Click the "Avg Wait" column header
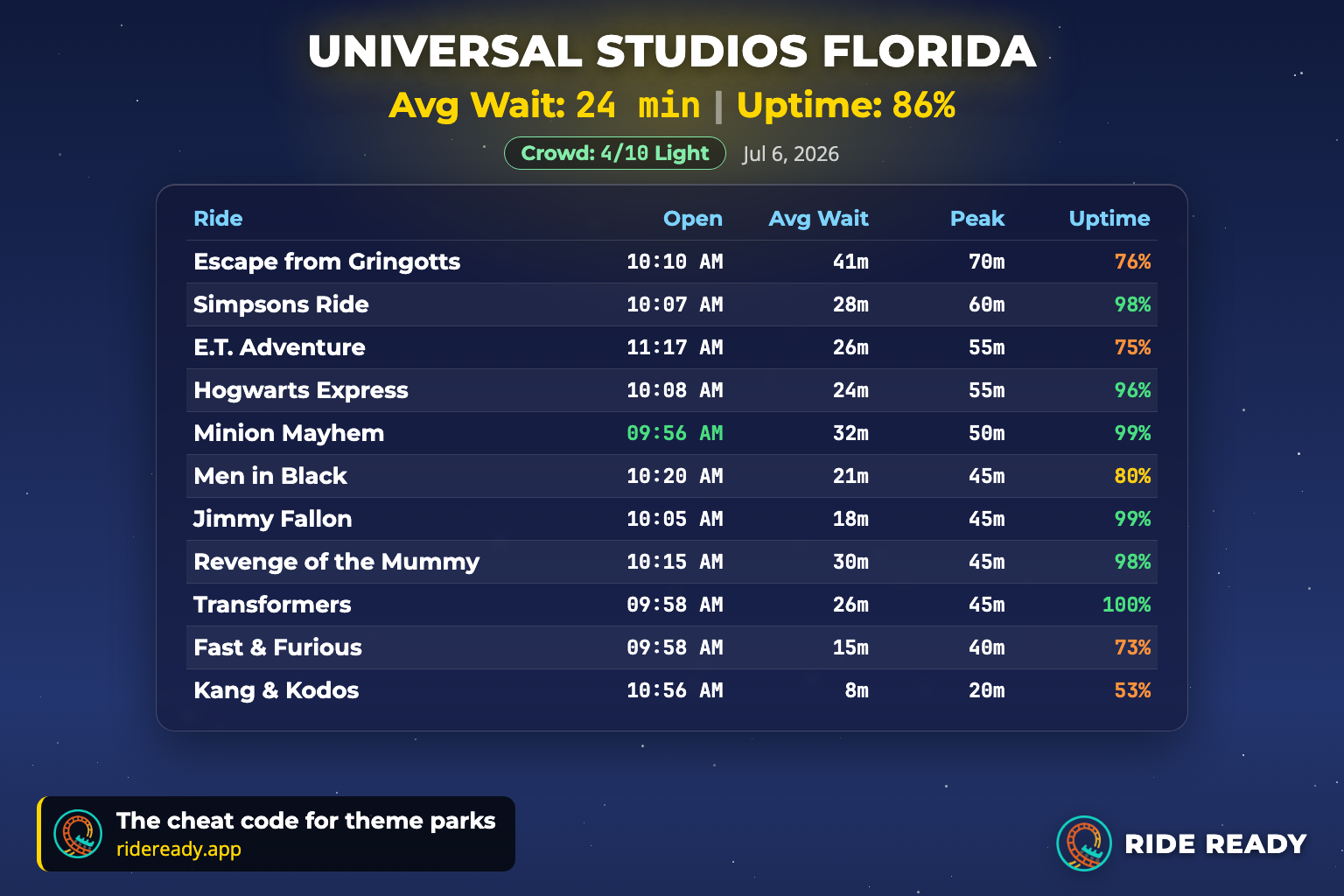Screen dimensions: 1344x896 coord(818,219)
